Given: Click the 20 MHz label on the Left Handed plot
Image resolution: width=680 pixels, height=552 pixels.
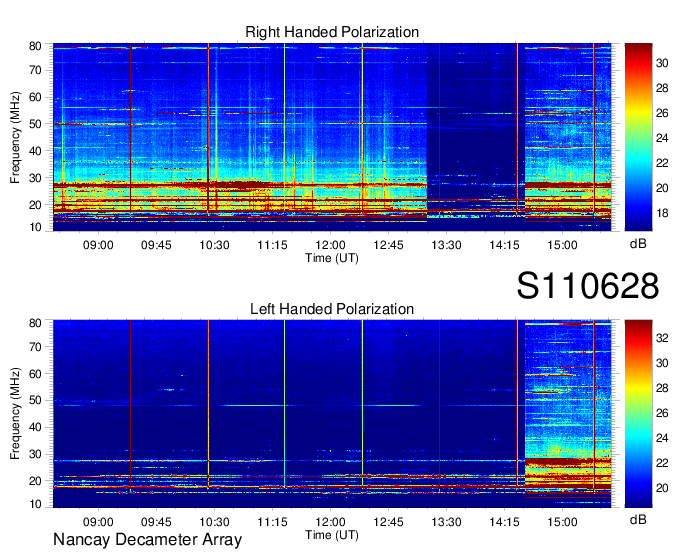Looking at the screenshot, I should pos(35,481).
